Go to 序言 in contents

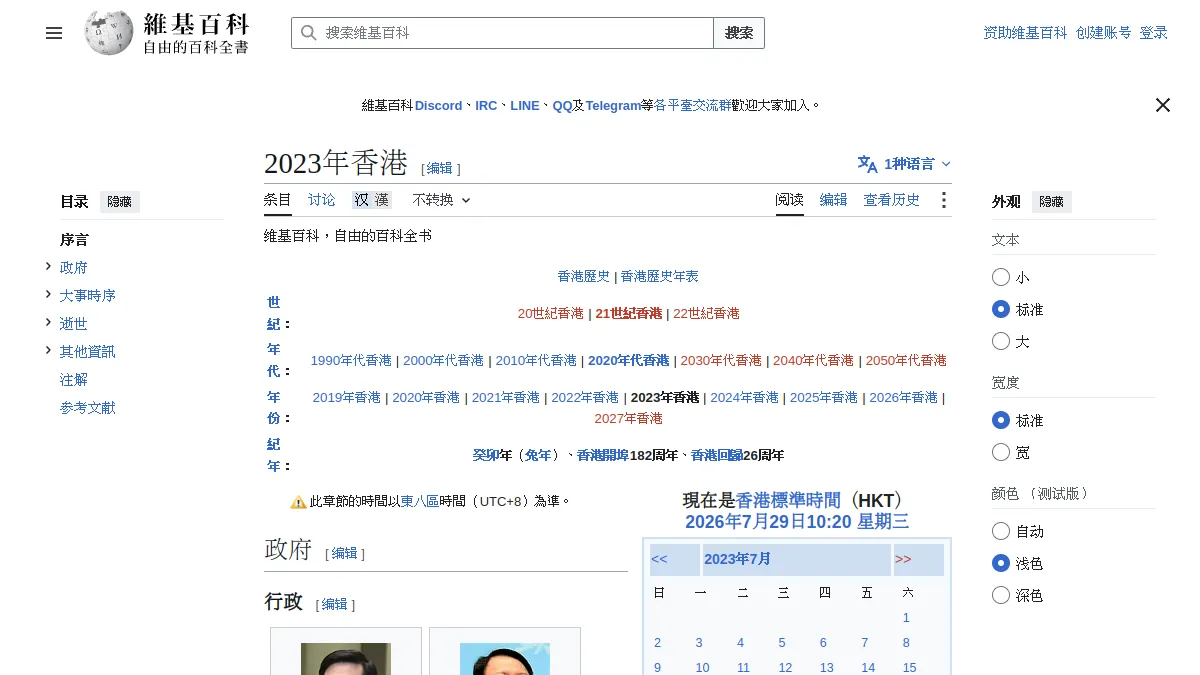(74, 240)
